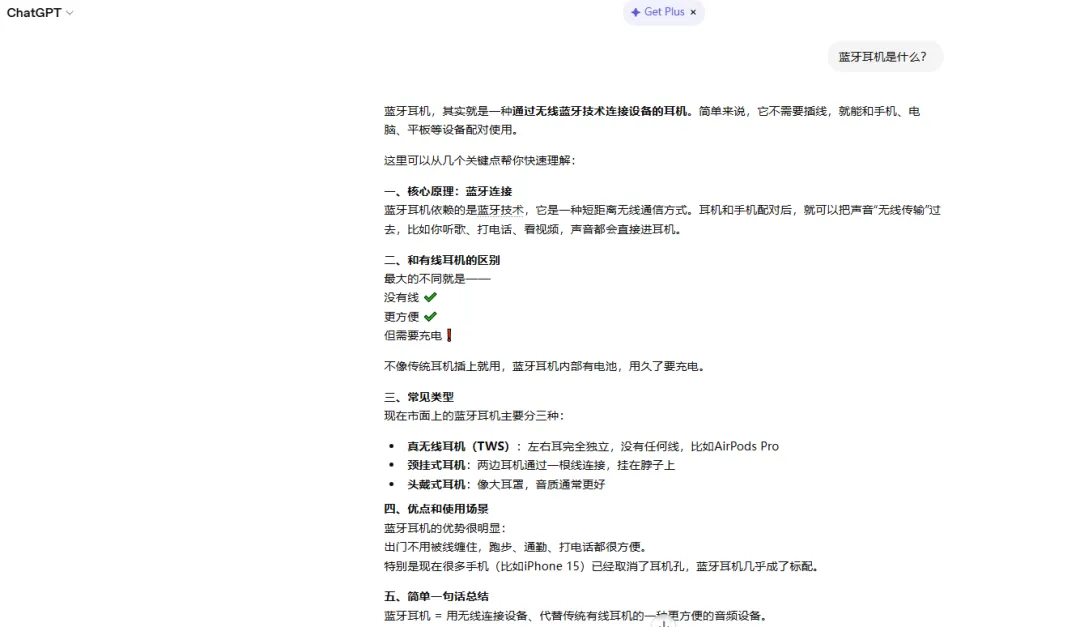Open the underlined 蓝牙技术 link in section one
The image size is (1080, 627).
pos(500,210)
